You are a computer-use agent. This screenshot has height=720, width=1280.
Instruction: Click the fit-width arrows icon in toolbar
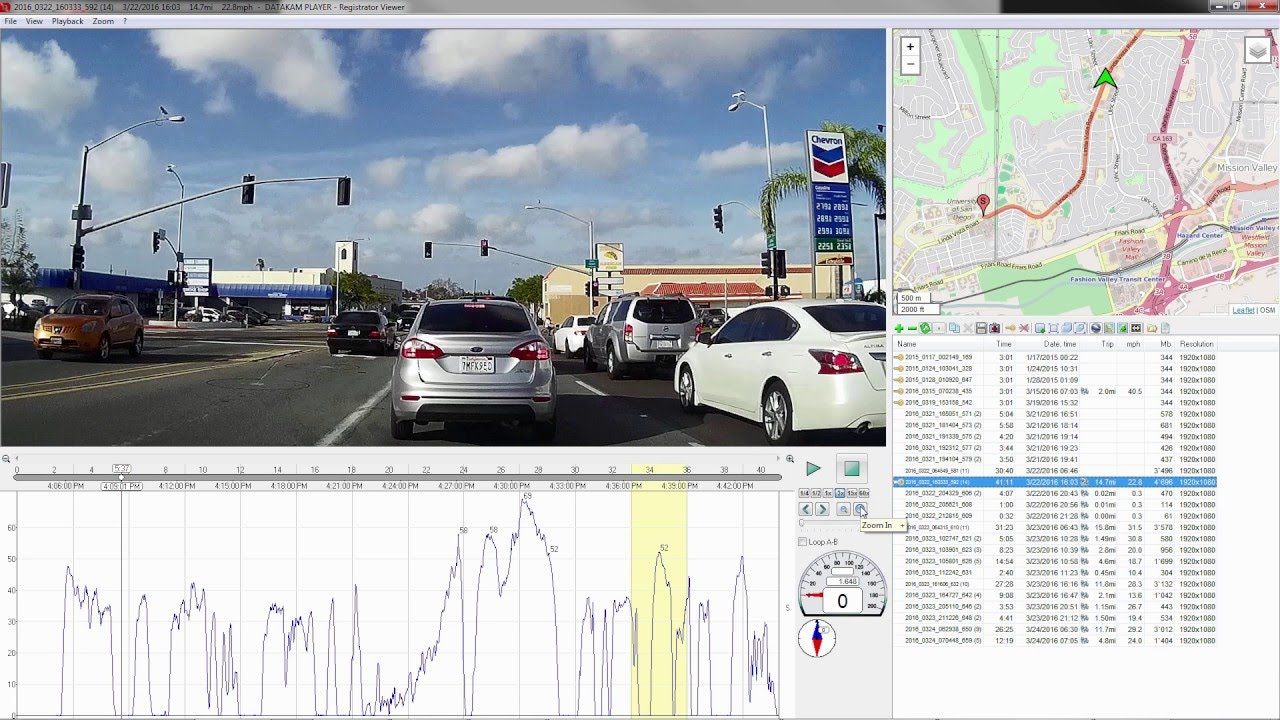[1136, 328]
